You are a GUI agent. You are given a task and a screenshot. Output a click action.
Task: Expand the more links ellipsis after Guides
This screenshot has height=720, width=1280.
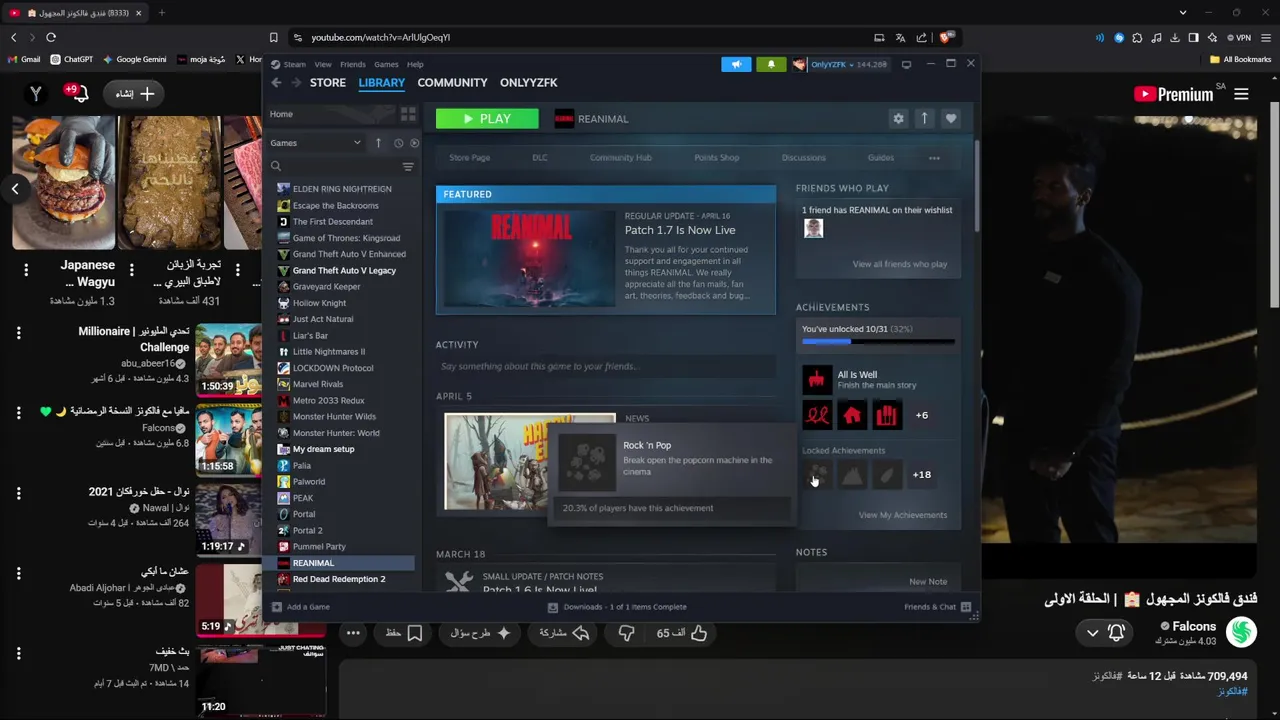pos(934,158)
